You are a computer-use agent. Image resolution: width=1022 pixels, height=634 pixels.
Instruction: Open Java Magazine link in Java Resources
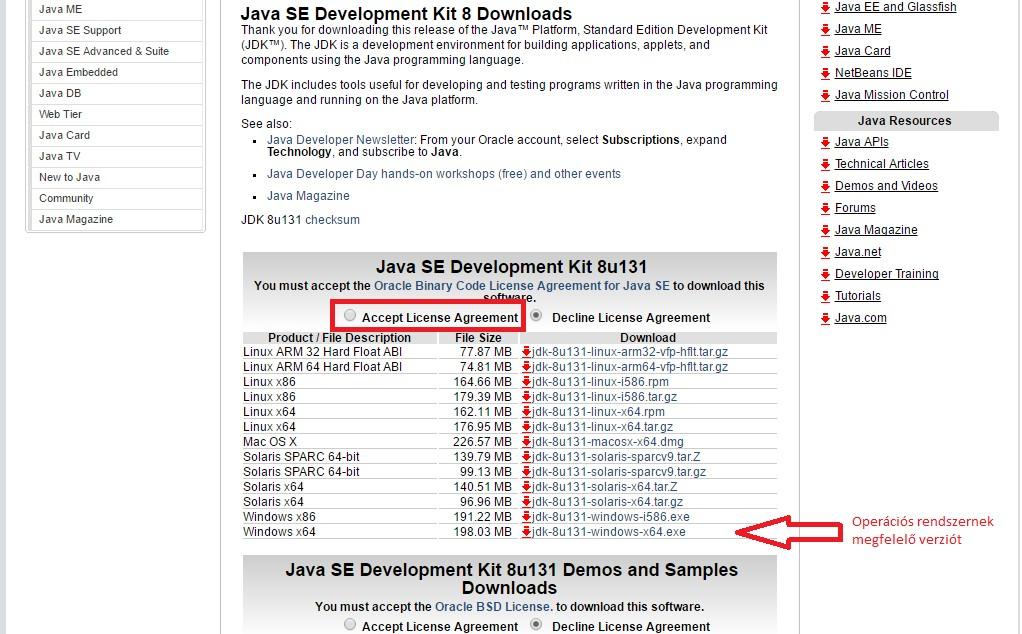(876, 230)
